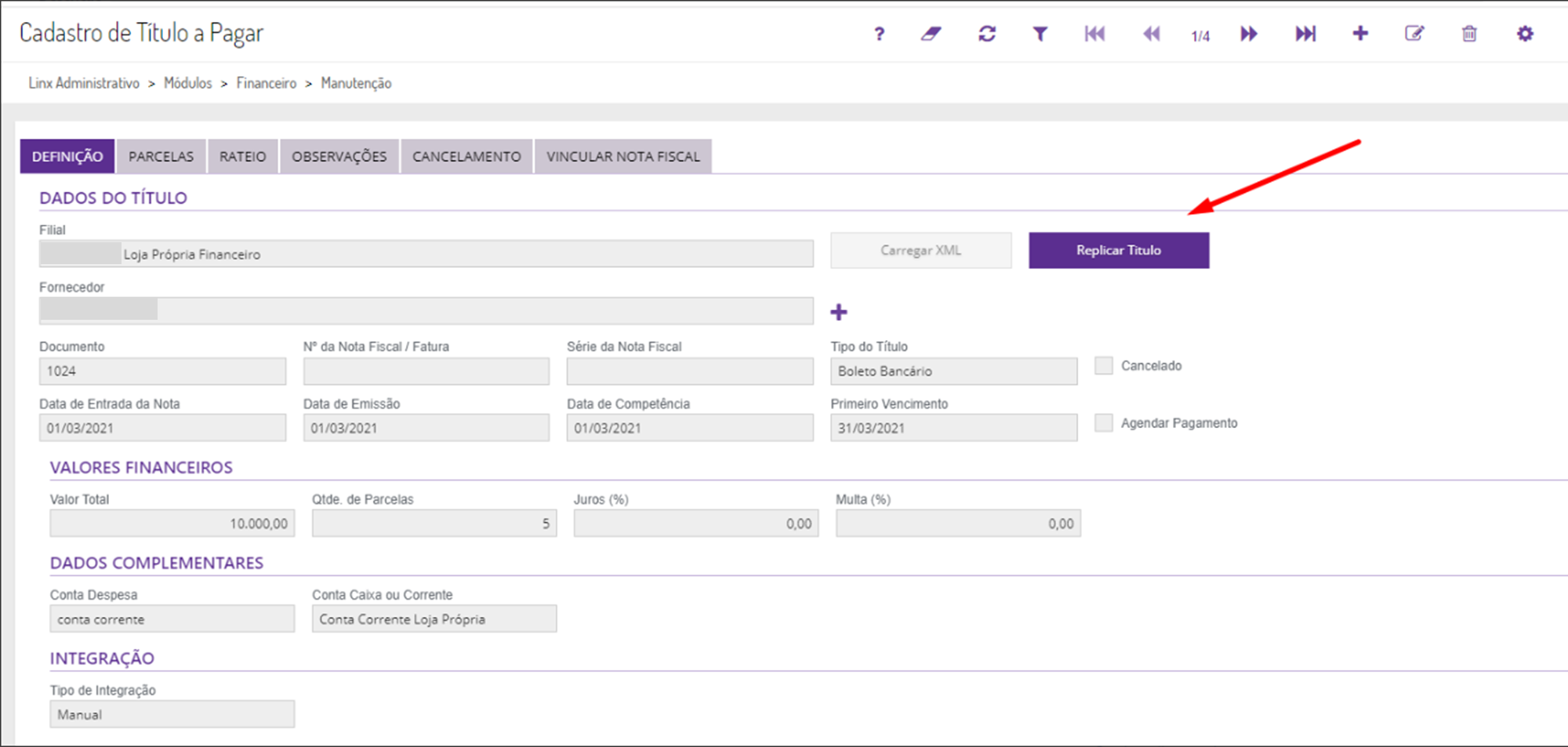1568x747 pixels.
Task: Open the Vincular Nota Fiscal tab
Action: [x=623, y=157]
